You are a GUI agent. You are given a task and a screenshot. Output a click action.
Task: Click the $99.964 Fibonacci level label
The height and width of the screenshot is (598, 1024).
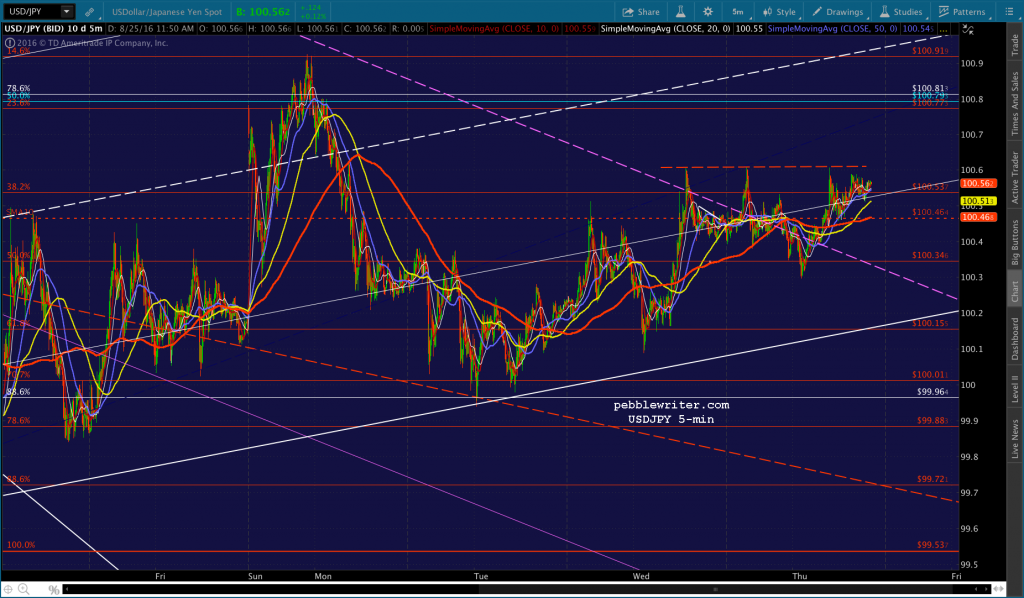933,392
